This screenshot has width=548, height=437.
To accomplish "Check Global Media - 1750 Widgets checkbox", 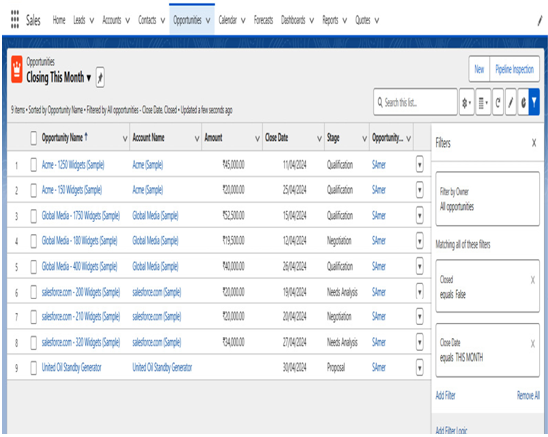I will (34, 216).
